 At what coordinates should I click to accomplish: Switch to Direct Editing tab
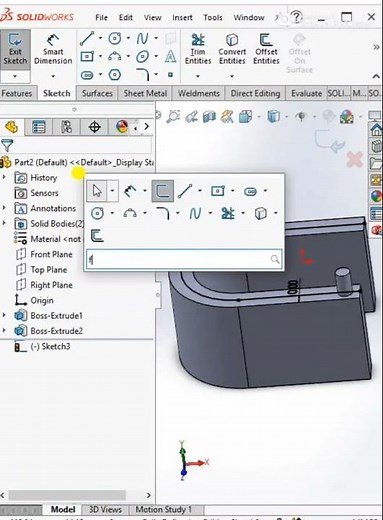255,93
